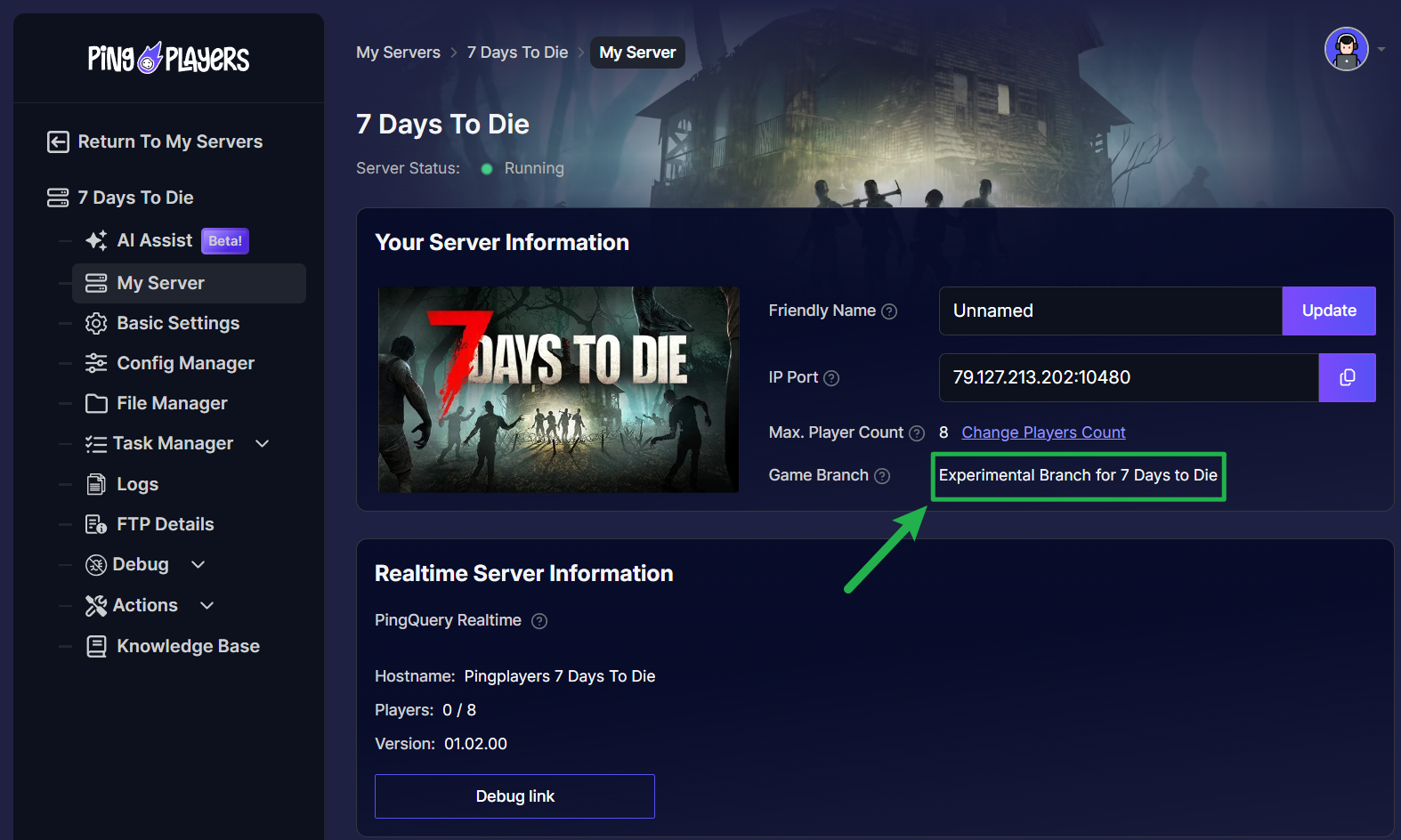The image size is (1401, 840).
Task: Click the Friendly Name input field
Action: [x=1111, y=311]
